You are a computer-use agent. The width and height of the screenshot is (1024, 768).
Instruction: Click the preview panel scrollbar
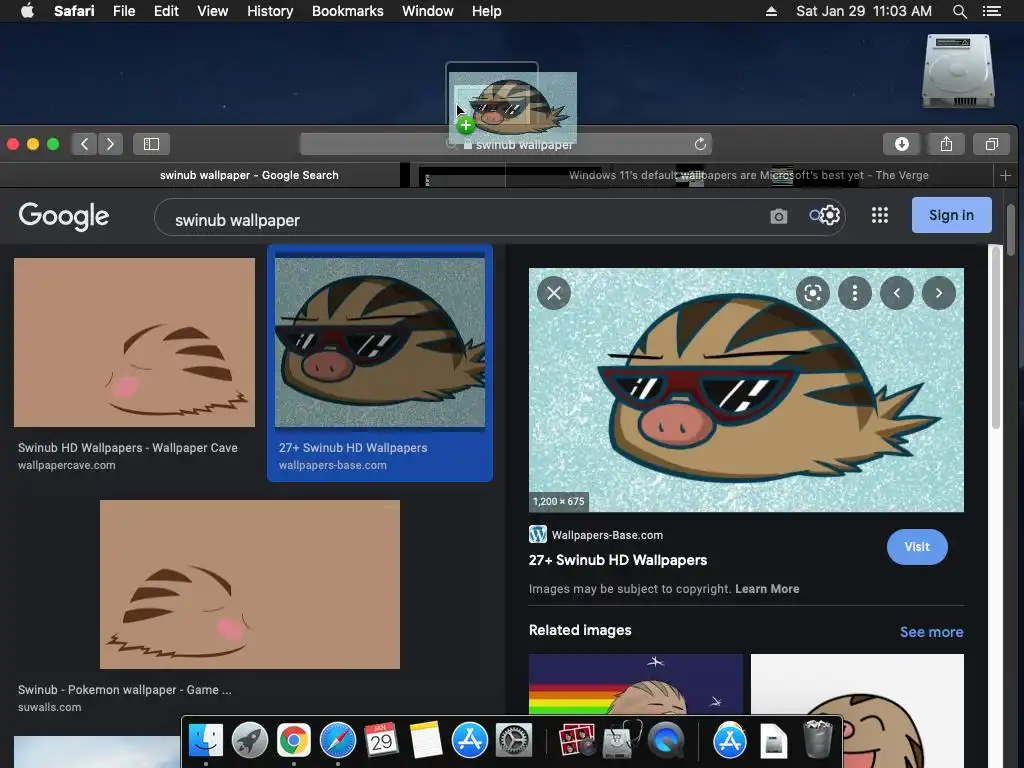pos(996,338)
